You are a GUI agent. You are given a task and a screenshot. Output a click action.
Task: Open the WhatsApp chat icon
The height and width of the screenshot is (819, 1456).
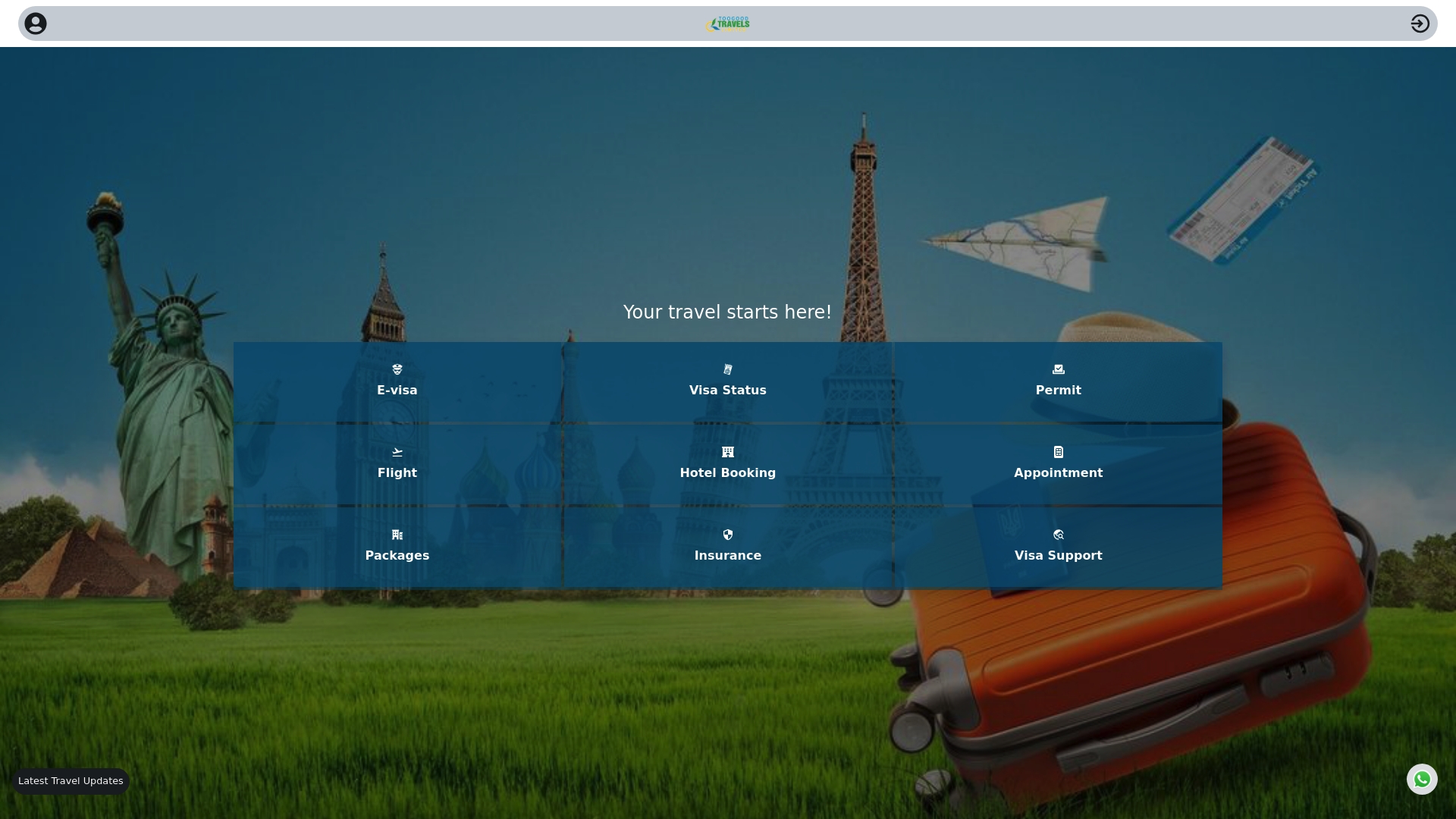[1422, 779]
